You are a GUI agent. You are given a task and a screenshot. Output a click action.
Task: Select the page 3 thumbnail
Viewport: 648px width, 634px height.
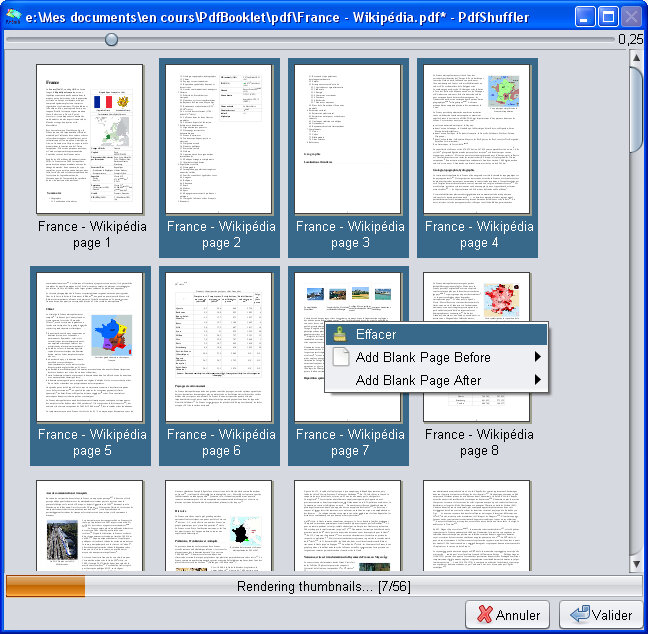coord(348,139)
